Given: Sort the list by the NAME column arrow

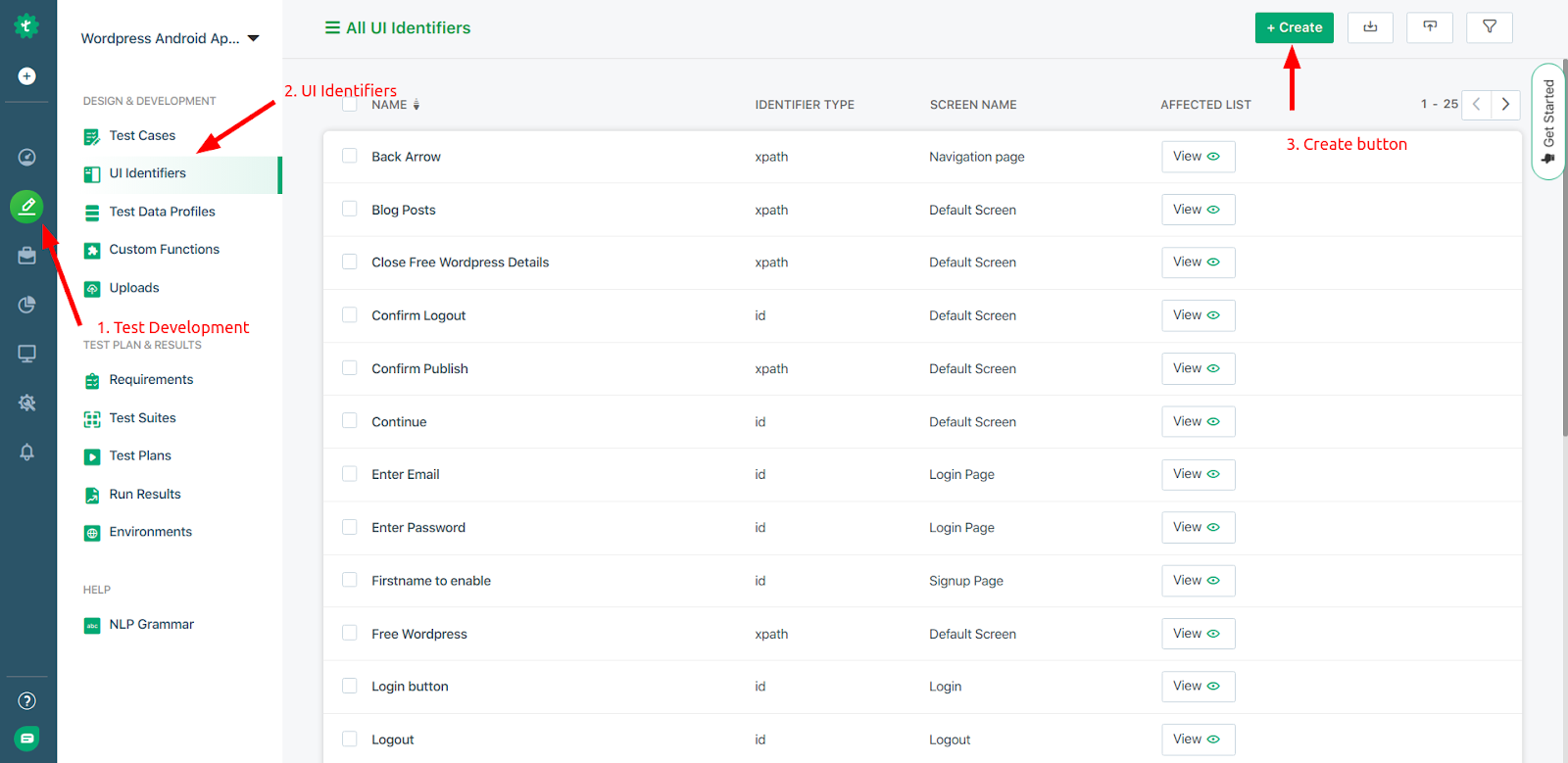Looking at the screenshot, I should coord(416,105).
